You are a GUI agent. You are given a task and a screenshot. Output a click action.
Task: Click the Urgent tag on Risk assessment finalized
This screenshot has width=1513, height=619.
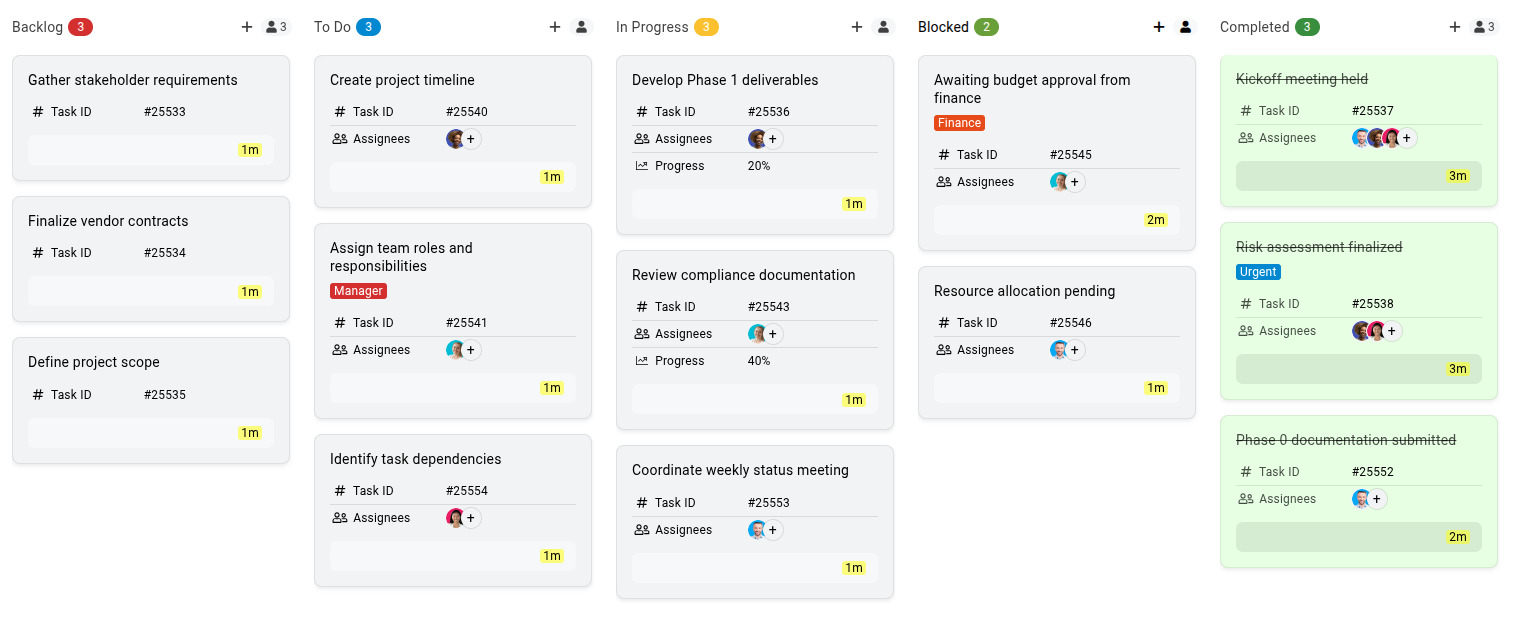click(x=1258, y=272)
